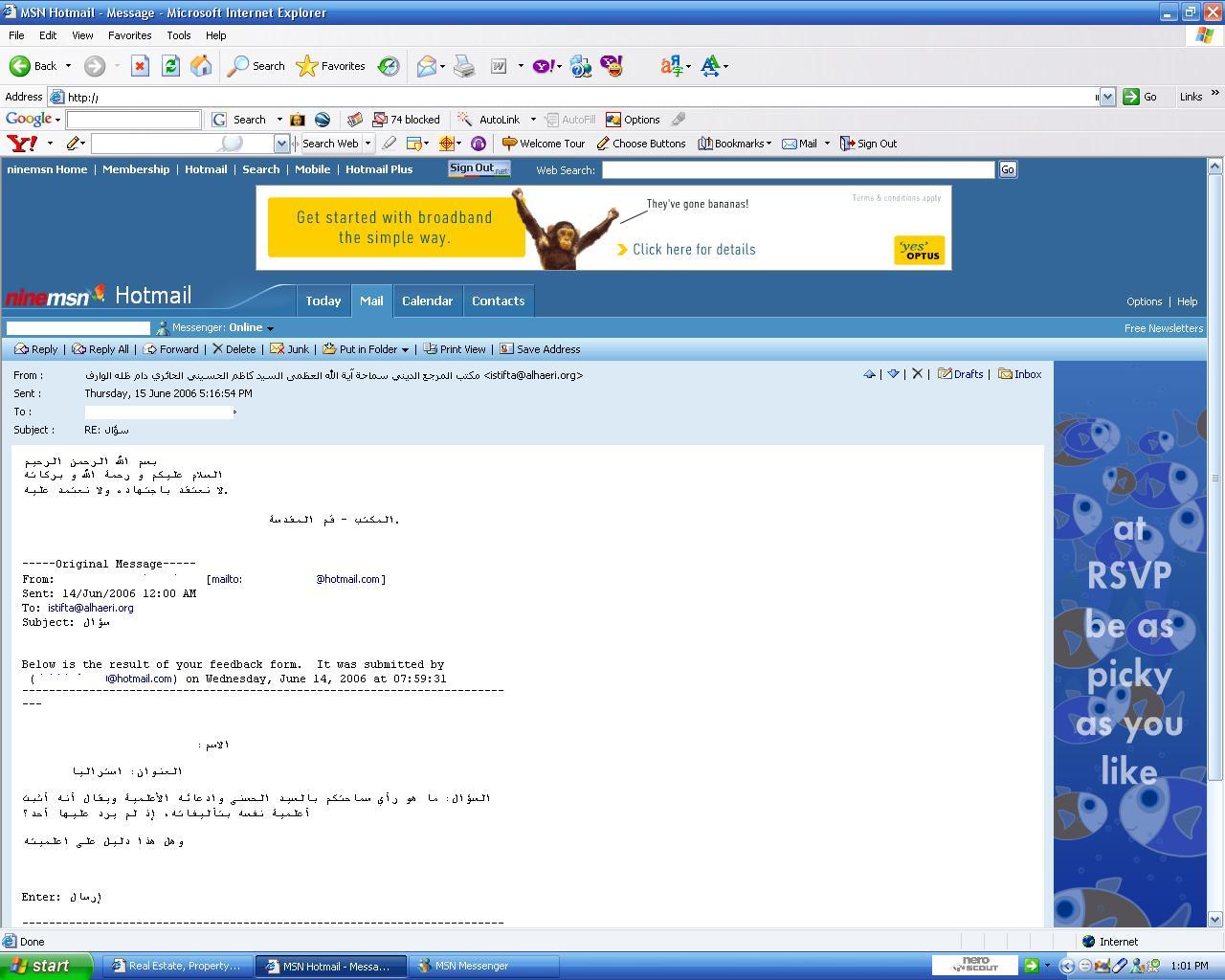Click the IE Home icon
Image resolution: width=1225 pixels, height=980 pixels.
pos(201,66)
